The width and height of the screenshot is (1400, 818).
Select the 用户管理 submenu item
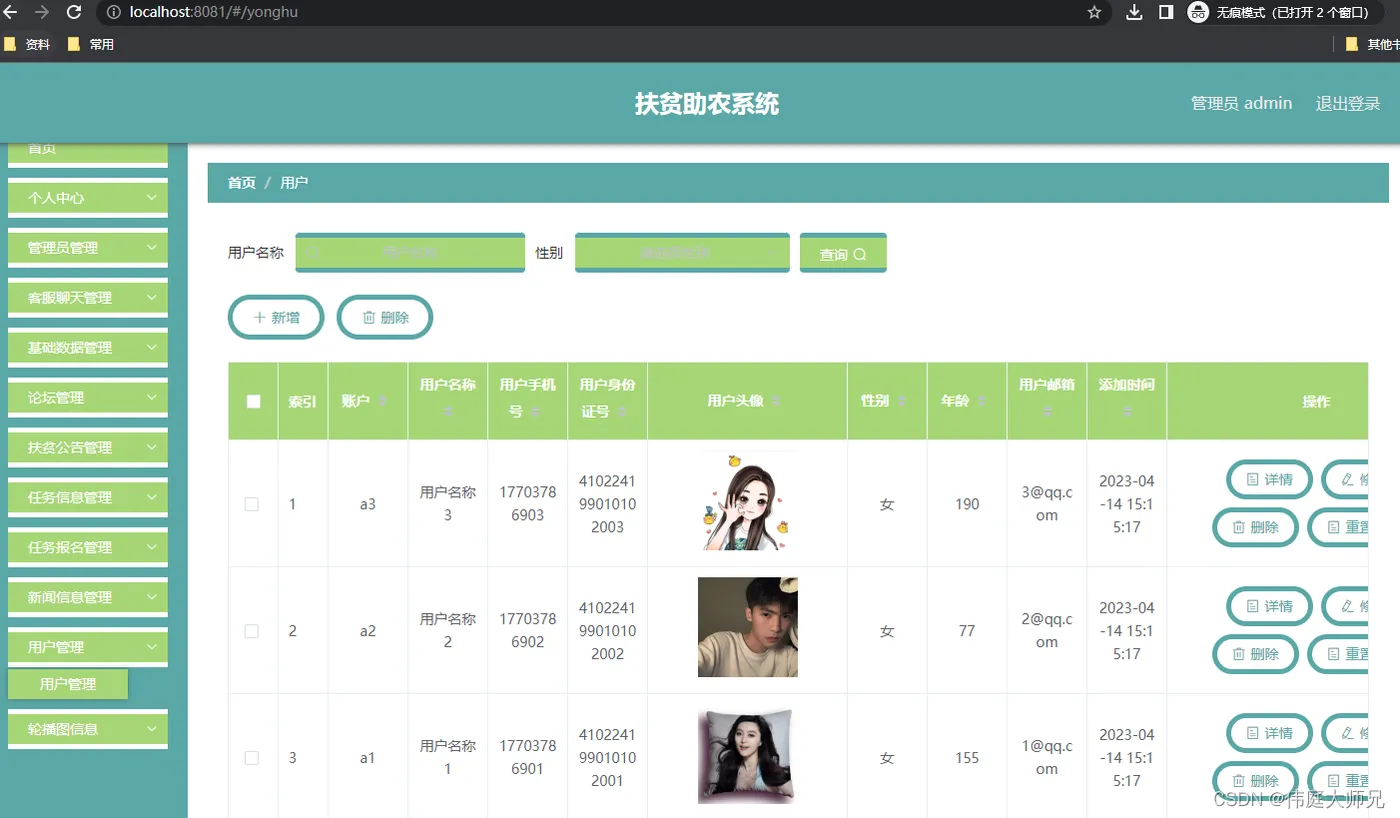68,684
